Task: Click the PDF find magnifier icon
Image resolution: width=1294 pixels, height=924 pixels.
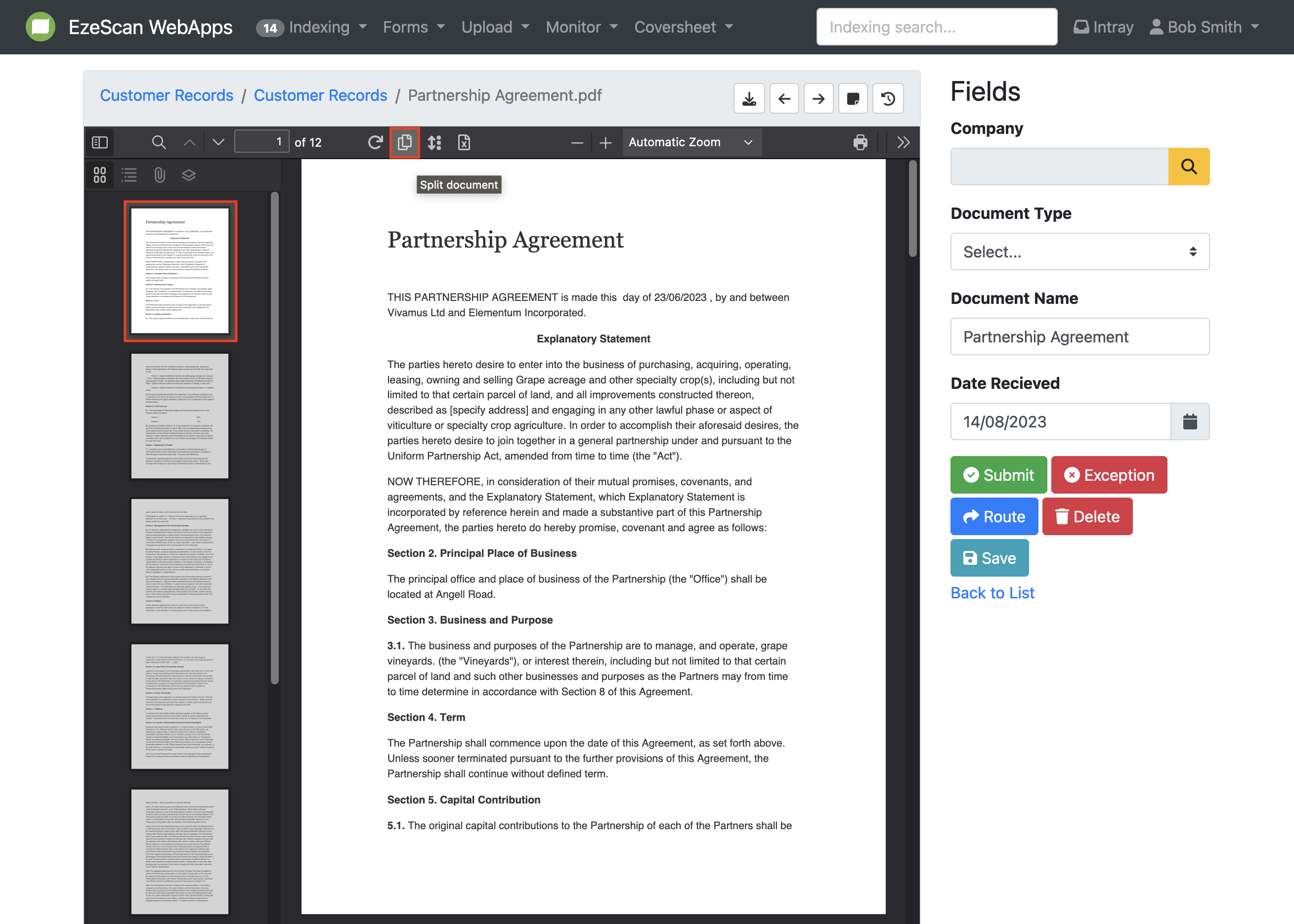Action: pyautogui.click(x=159, y=142)
